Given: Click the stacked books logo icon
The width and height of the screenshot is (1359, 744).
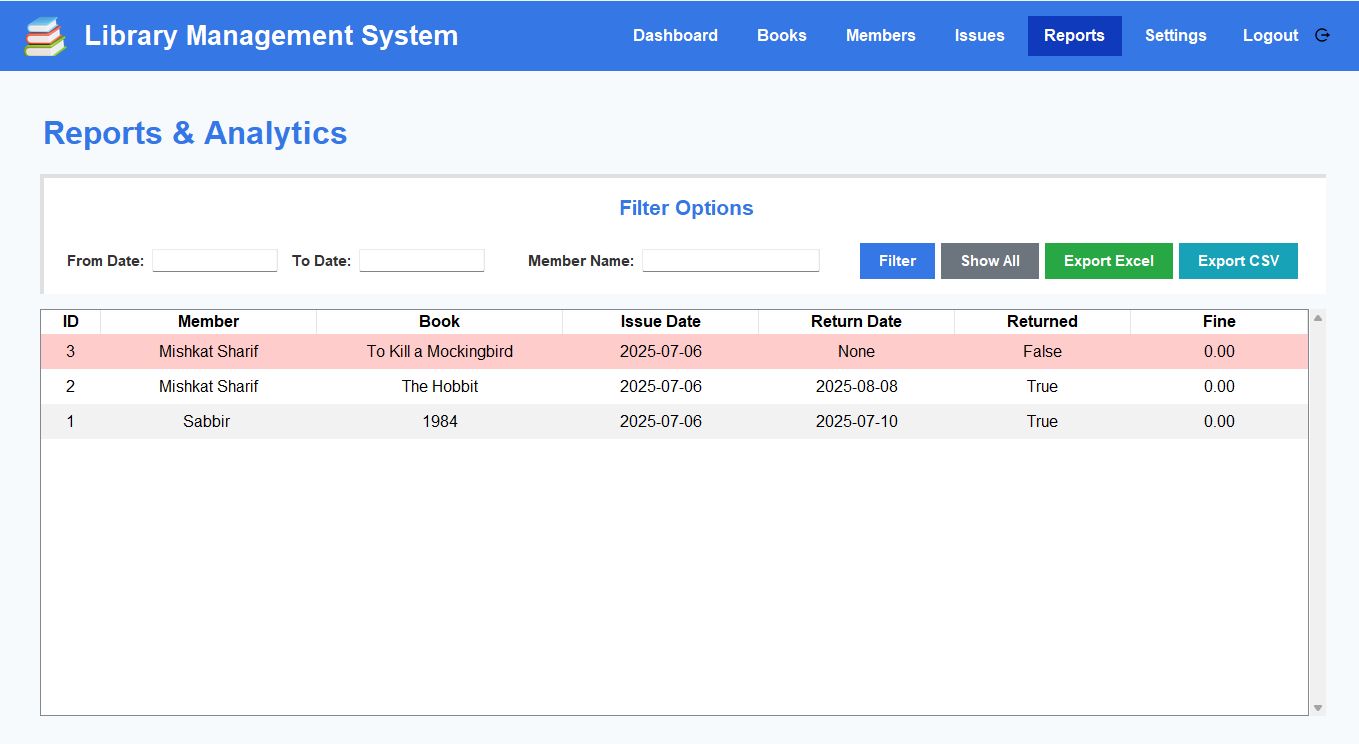Looking at the screenshot, I should point(45,36).
